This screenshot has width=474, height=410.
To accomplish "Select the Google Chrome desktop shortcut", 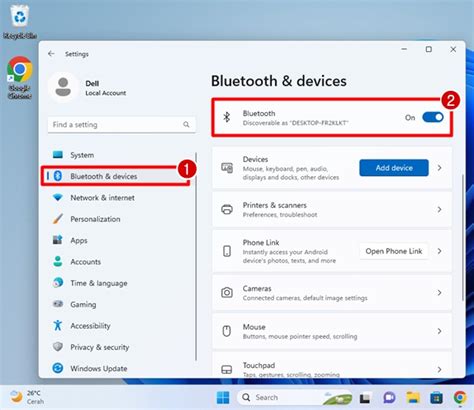I will [20, 78].
